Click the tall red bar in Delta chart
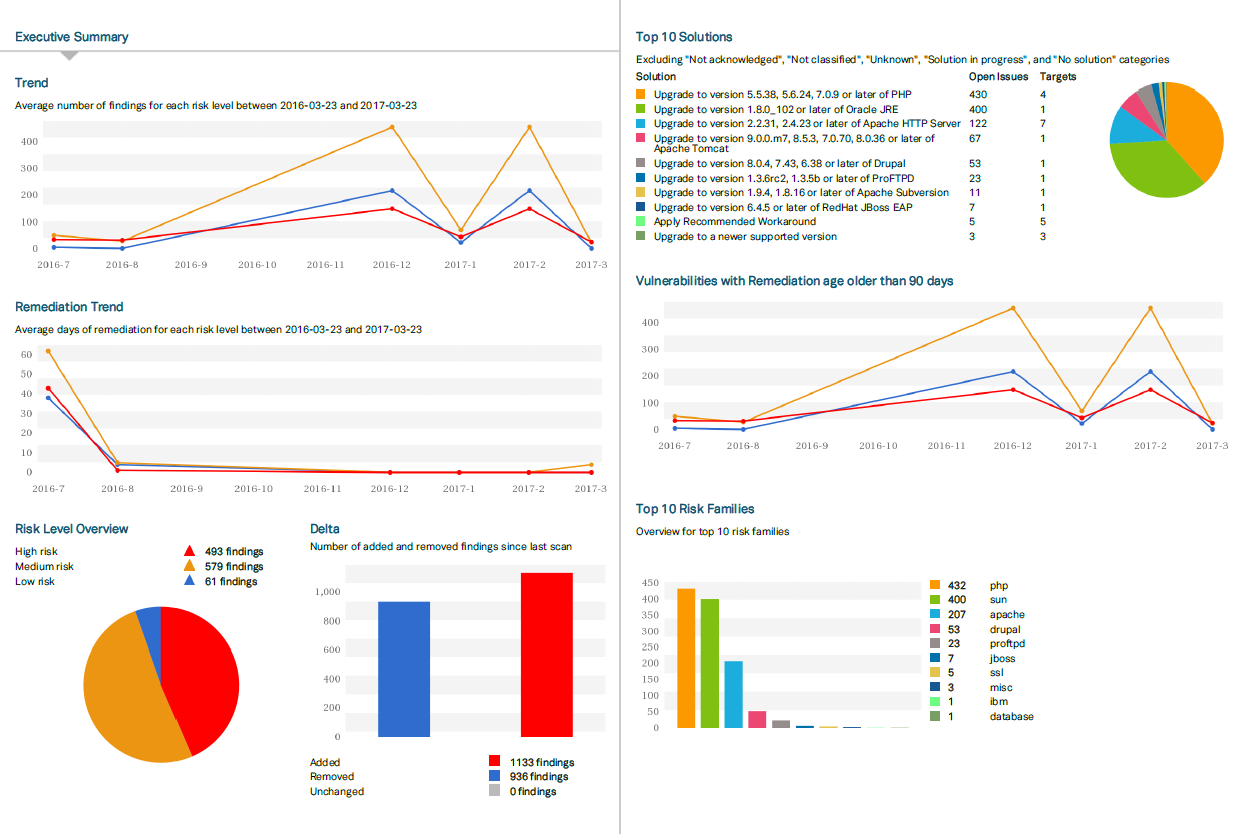1236x834 pixels. (547, 655)
